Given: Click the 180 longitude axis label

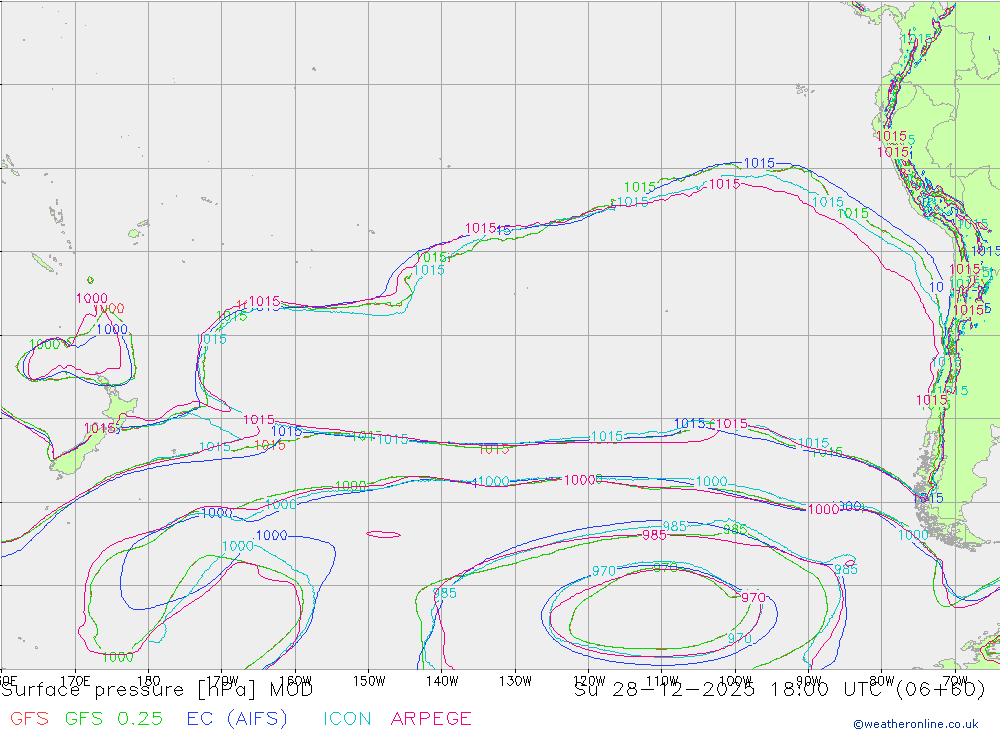Looking at the screenshot, I should pyautogui.click(x=148, y=680).
